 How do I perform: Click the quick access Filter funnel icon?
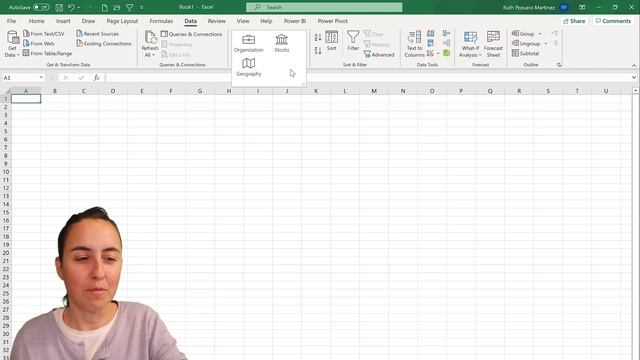click(129, 7)
